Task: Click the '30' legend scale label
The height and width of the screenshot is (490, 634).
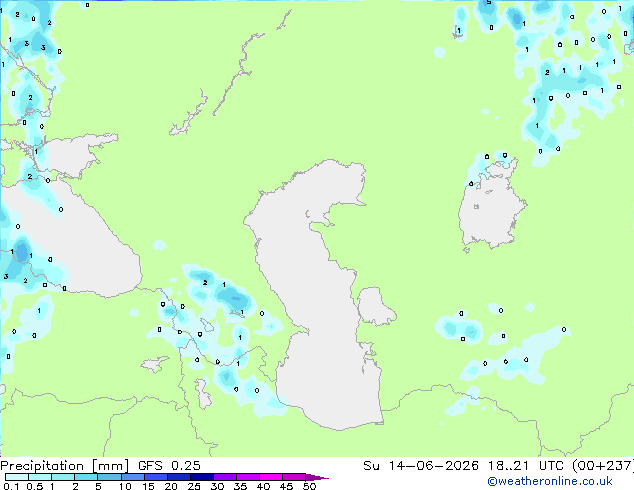Action: [x=217, y=486]
